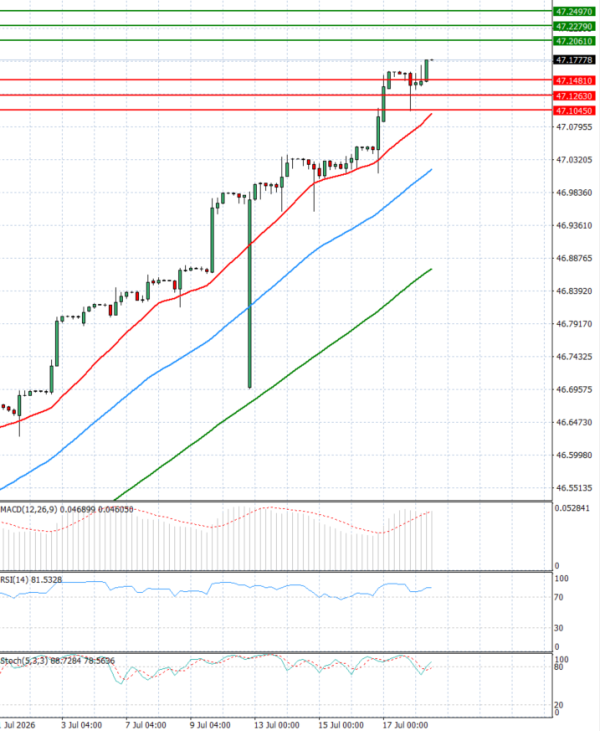The image size is (600, 731).
Task: Select the 47.10450 red support label
Action: [x=574, y=111]
